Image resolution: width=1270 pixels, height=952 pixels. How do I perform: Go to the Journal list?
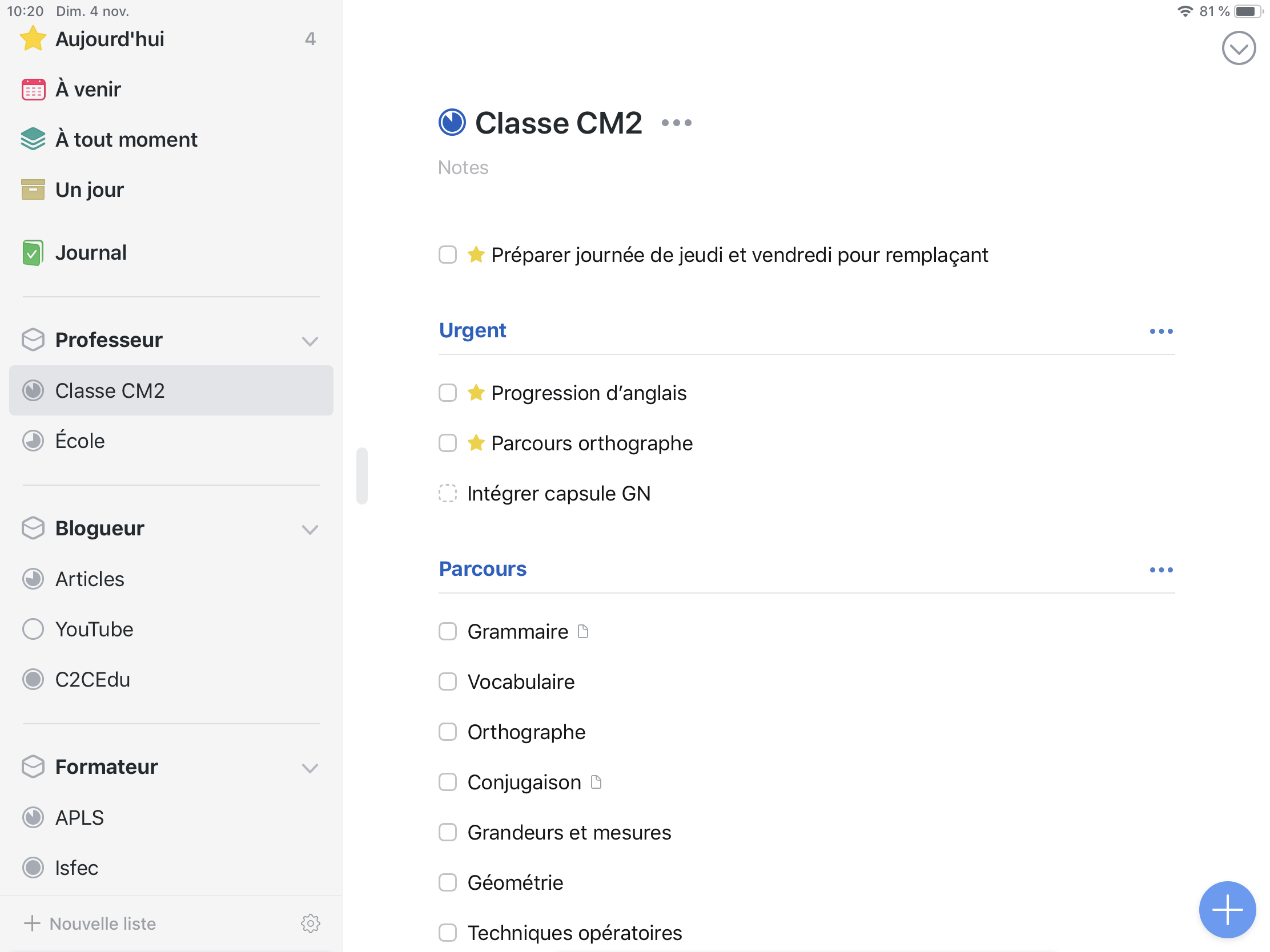click(91, 252)
